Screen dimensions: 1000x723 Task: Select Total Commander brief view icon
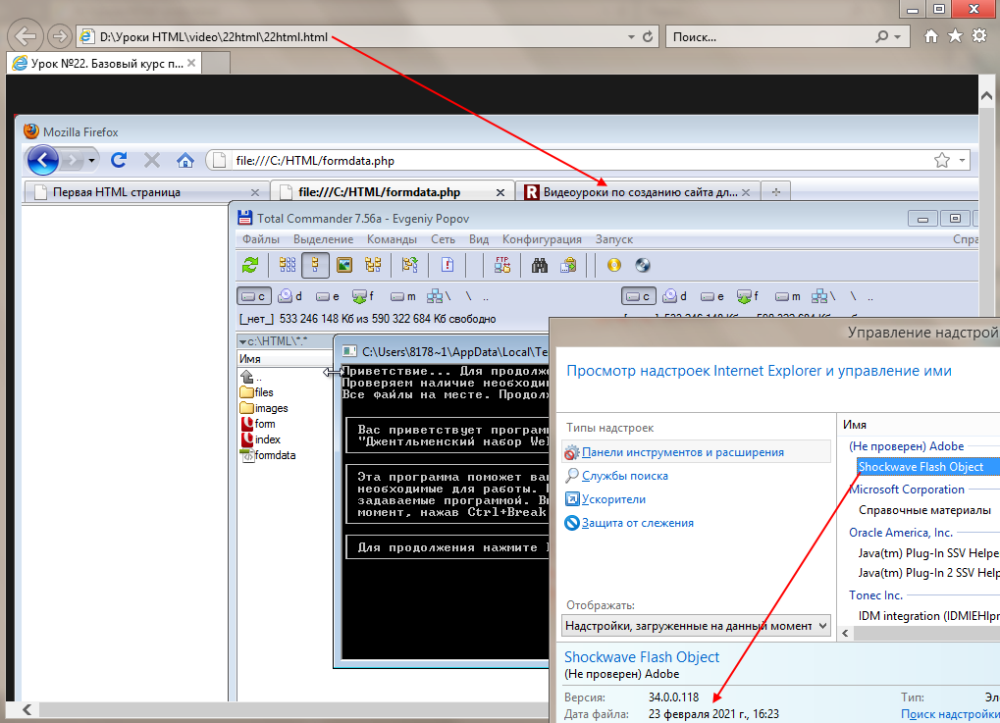[x=288, y=265]
